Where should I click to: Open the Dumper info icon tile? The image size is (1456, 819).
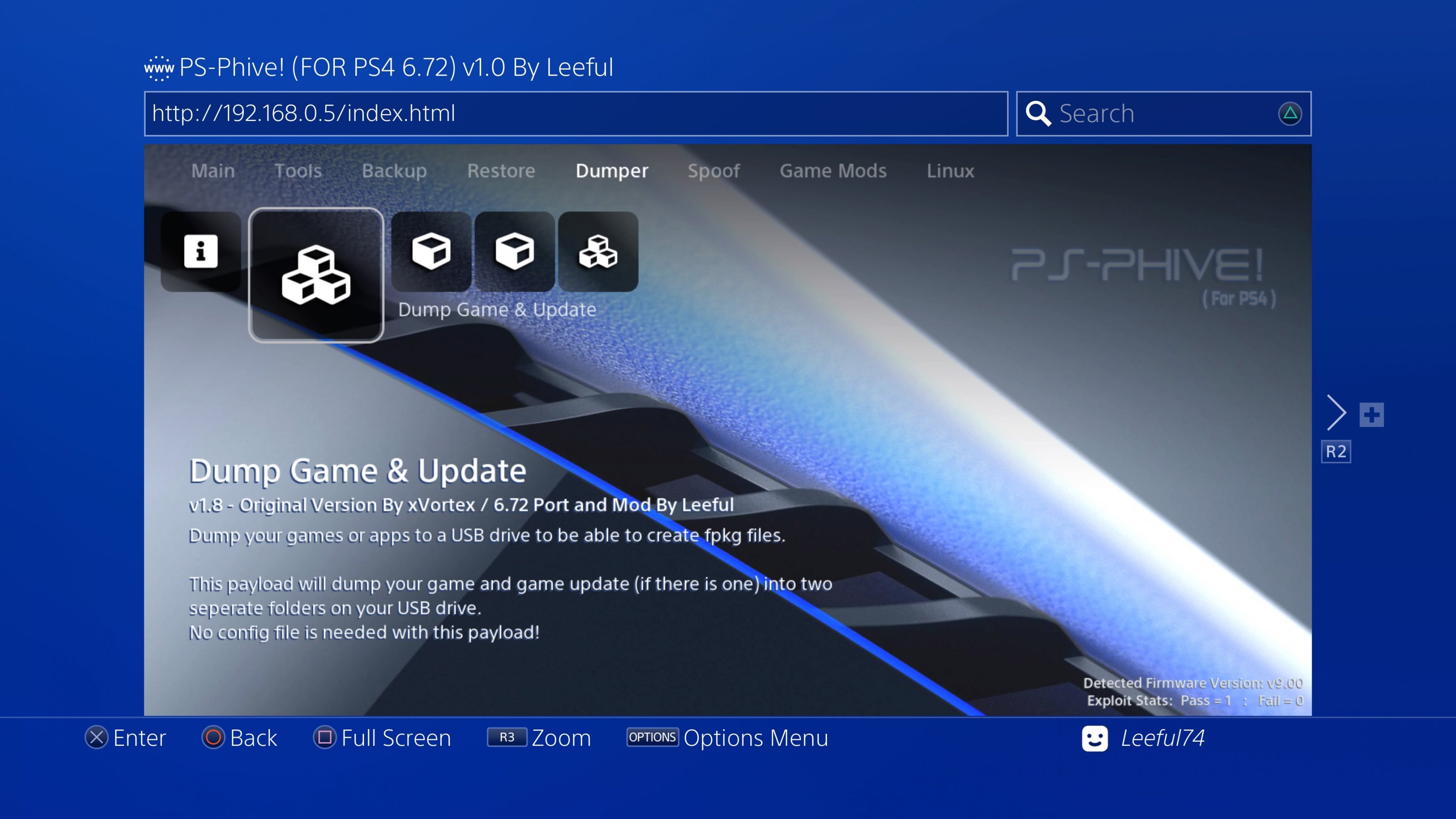[201, 251]
